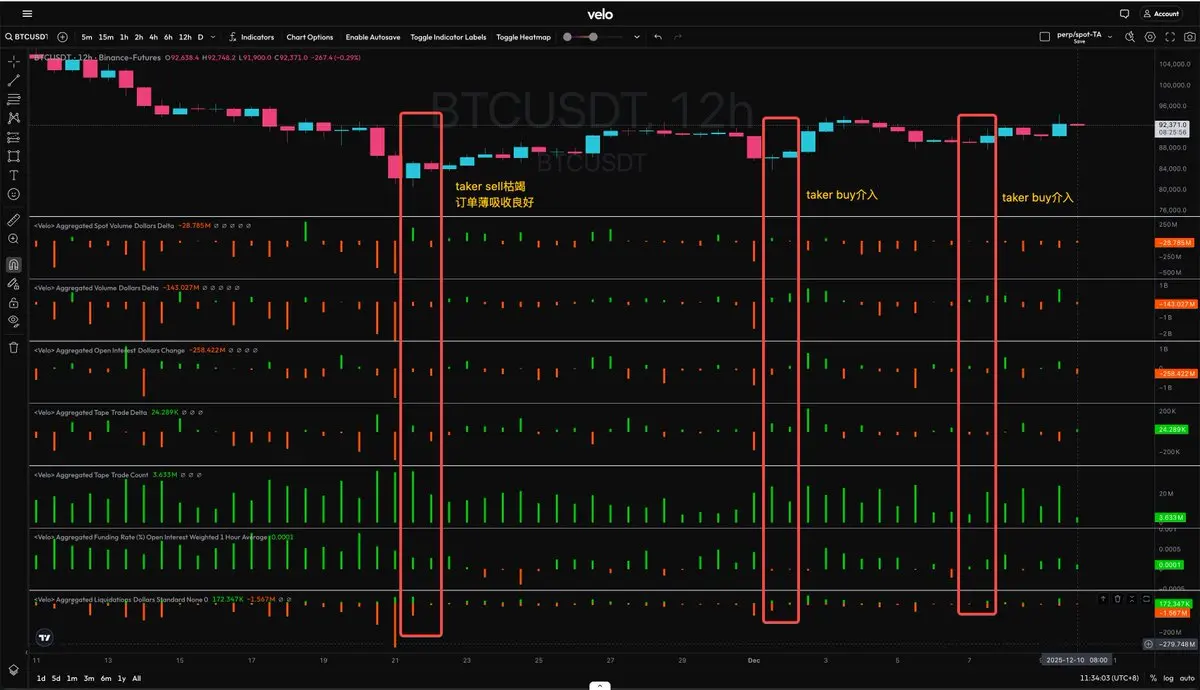The image size is (1200, 690).
Task: Click Enable Autosave
Action: [x=373, y=37]
